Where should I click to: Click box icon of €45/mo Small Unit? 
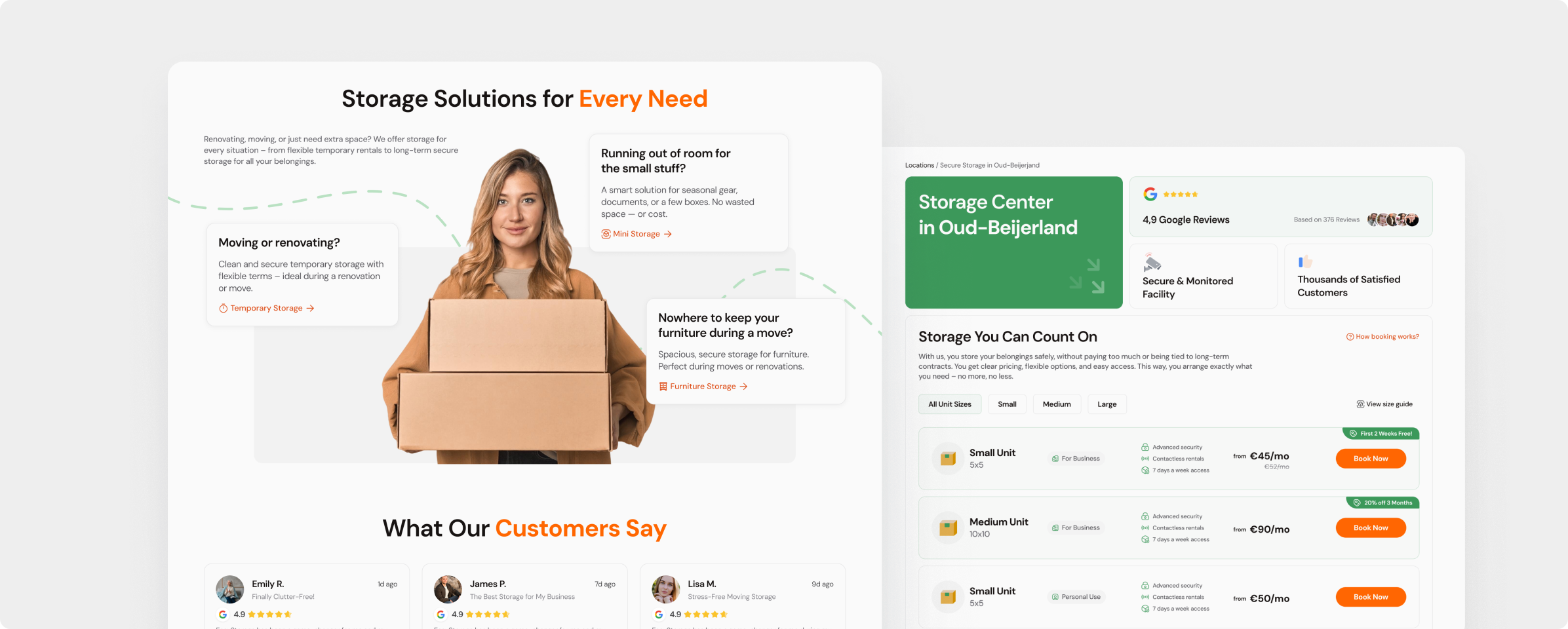coord(948,459)
